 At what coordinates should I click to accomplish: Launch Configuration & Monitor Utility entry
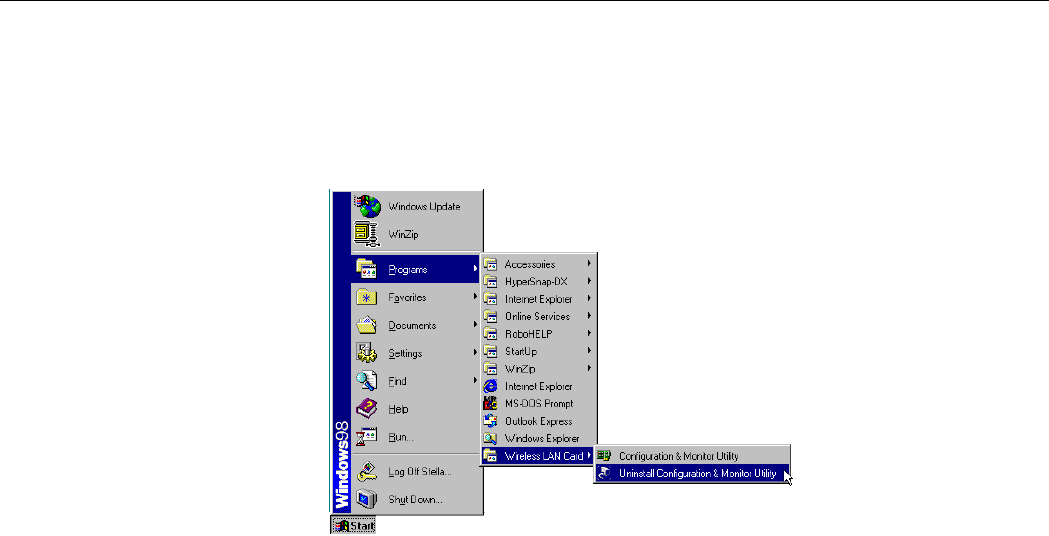(x=692, y=456)
